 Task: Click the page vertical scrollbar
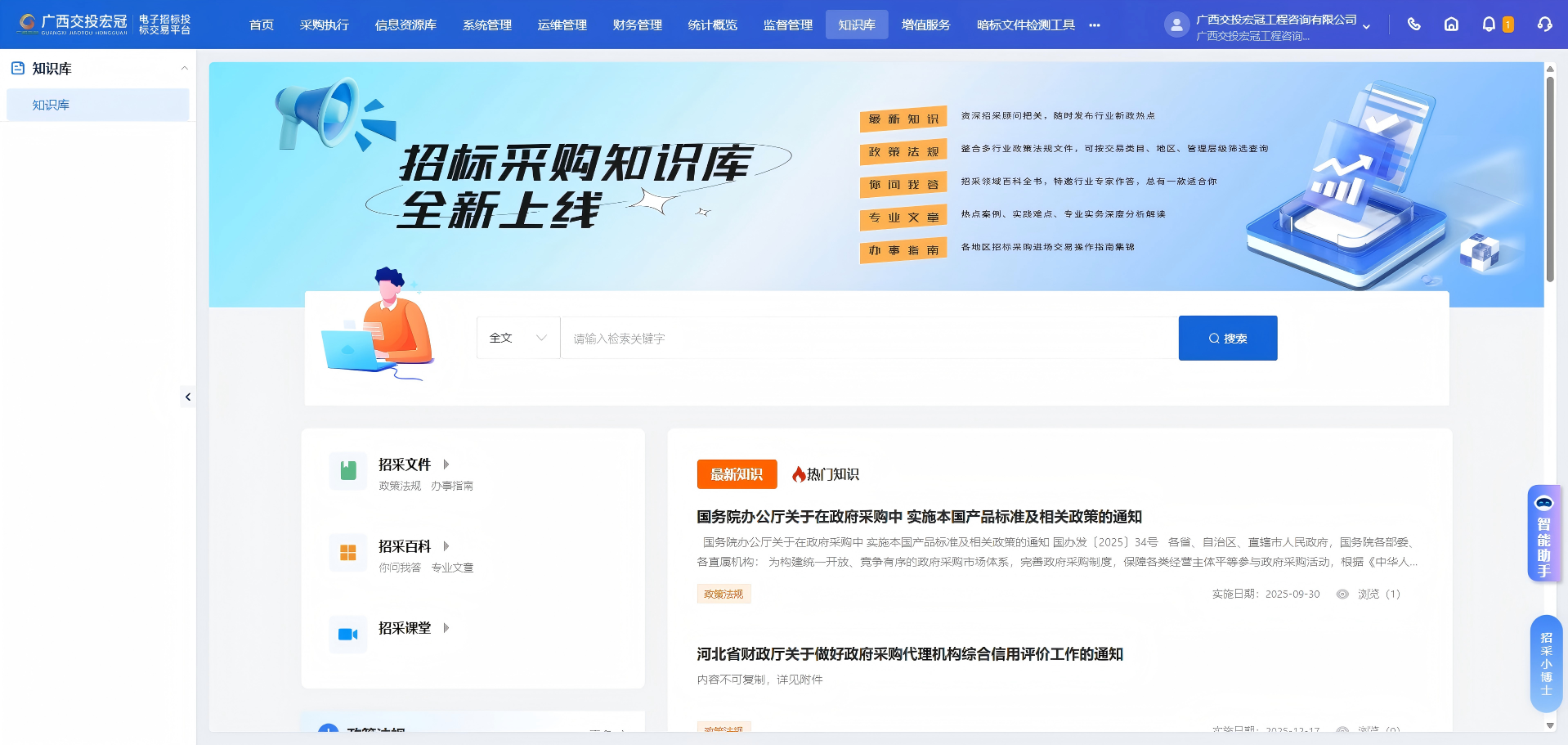[1550, 180]
